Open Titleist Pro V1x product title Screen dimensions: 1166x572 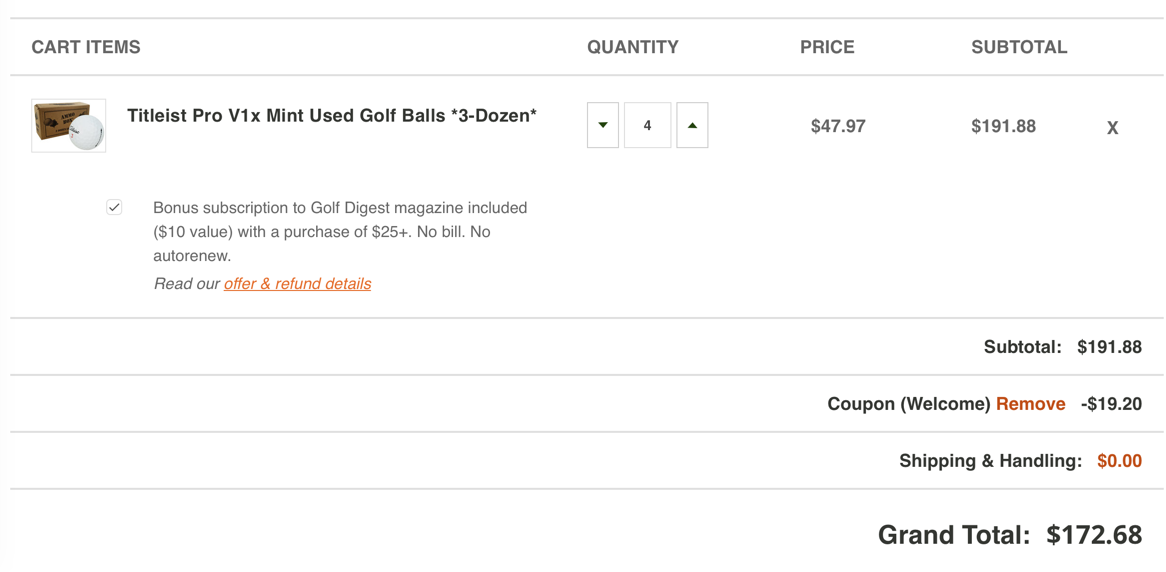click(331, 116)
